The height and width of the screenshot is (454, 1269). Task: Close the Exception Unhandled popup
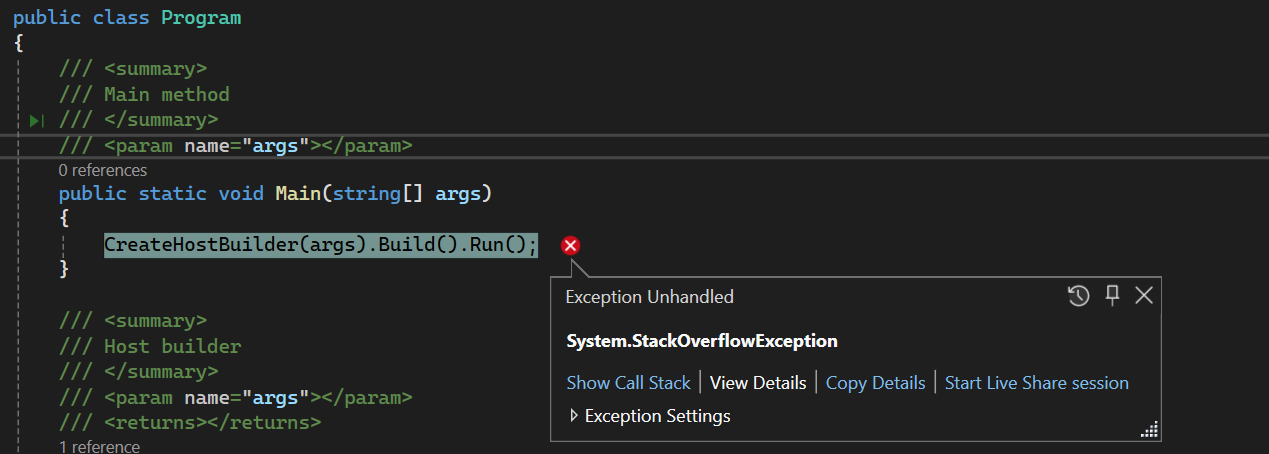pos(1144,295)
